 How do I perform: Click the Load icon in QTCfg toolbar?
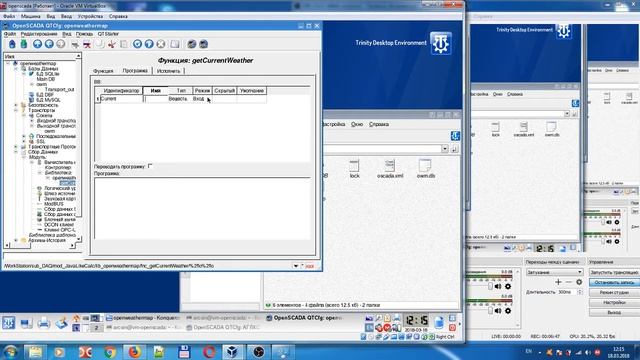(x=12, y=44)
